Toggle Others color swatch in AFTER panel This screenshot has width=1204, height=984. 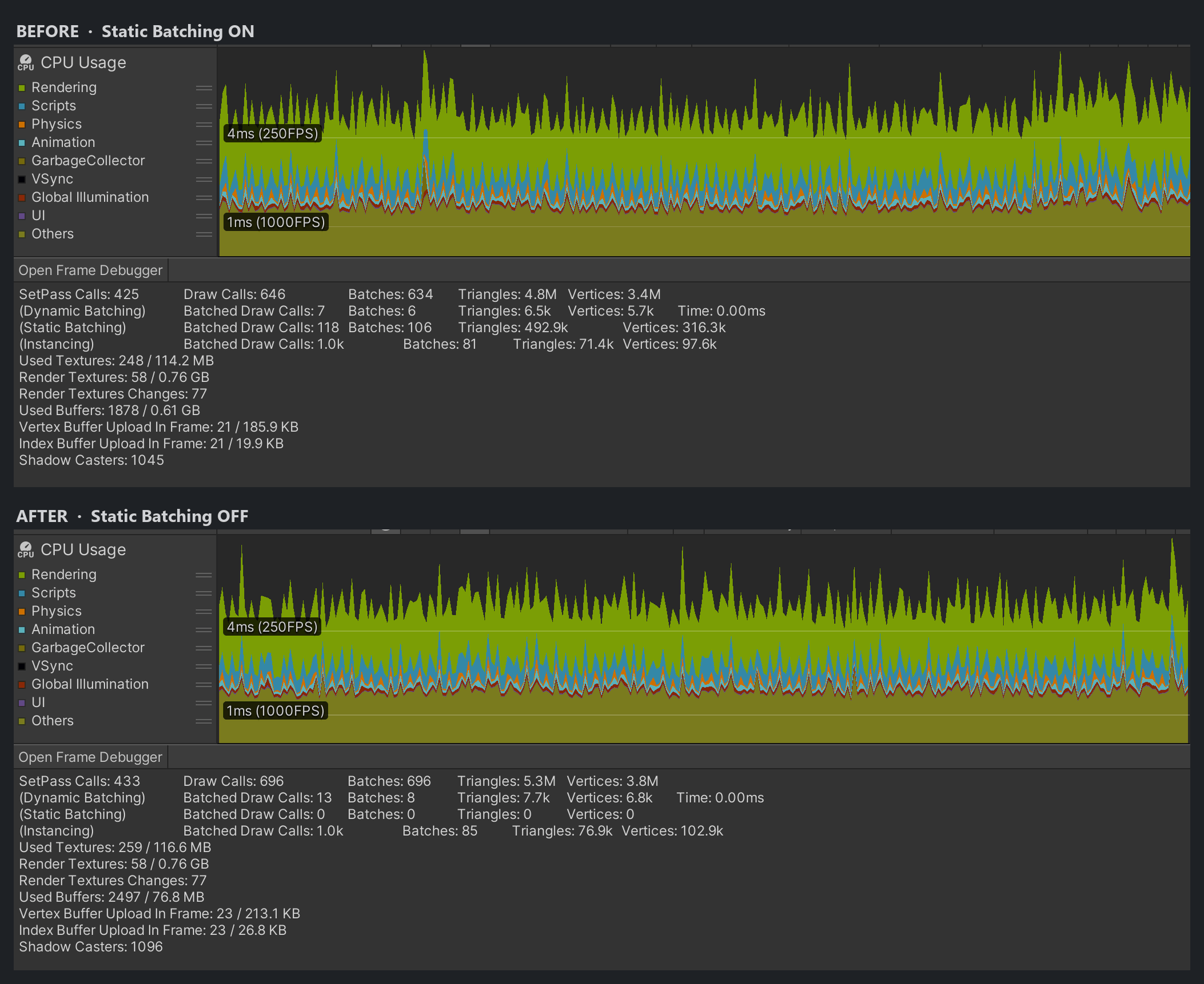tap(22, 722)
